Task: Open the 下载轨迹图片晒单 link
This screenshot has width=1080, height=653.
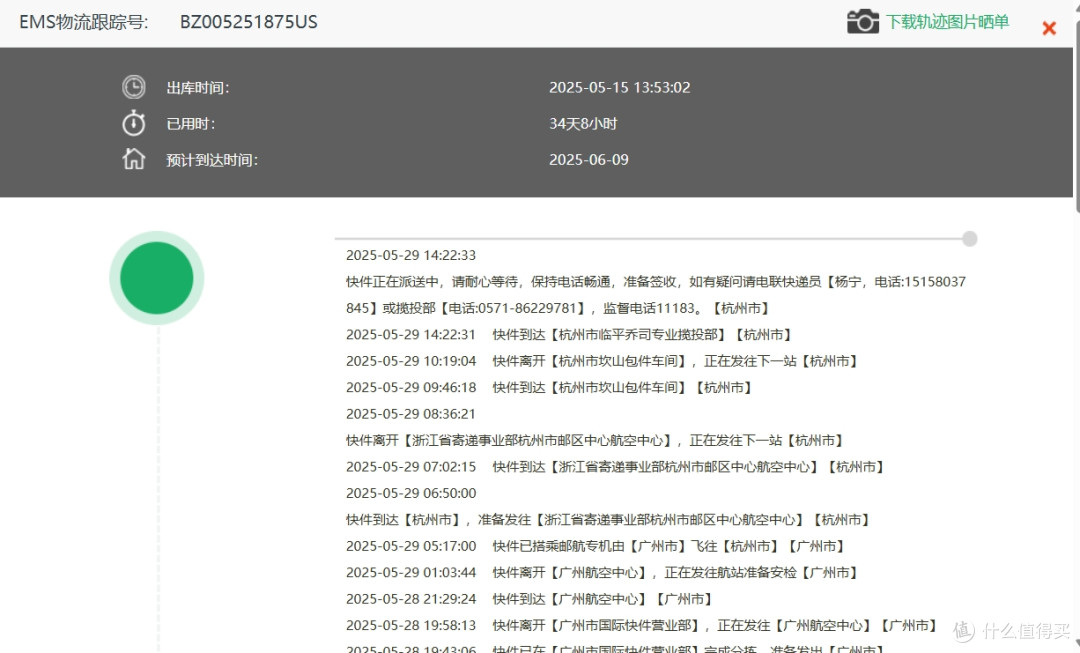Action: pos(947,21)
